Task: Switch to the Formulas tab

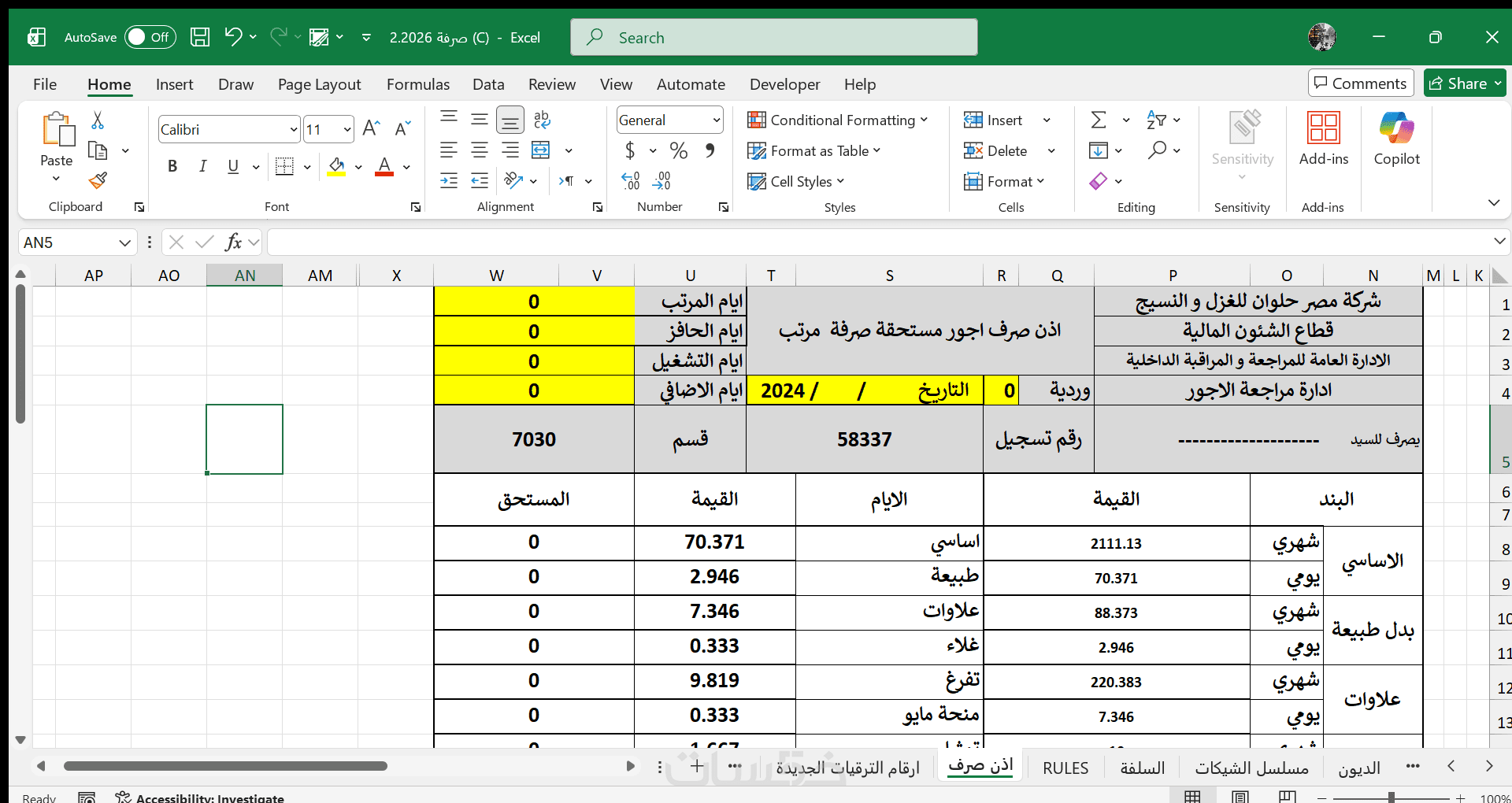Action: pyautogui.click(x=418, y=84)
